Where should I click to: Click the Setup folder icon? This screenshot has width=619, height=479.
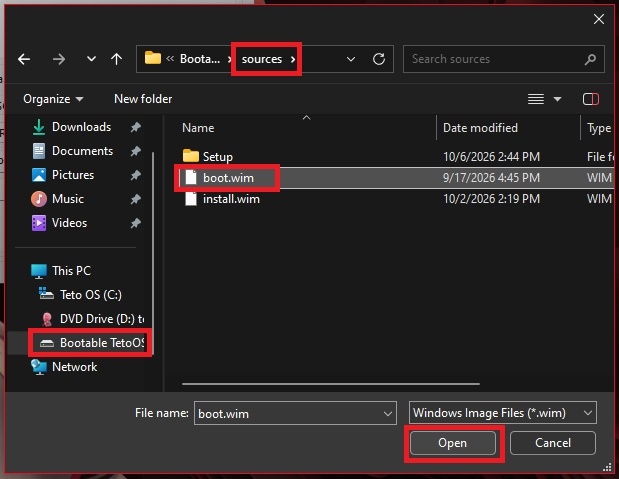pyautogui.click(x=191, y=156)
